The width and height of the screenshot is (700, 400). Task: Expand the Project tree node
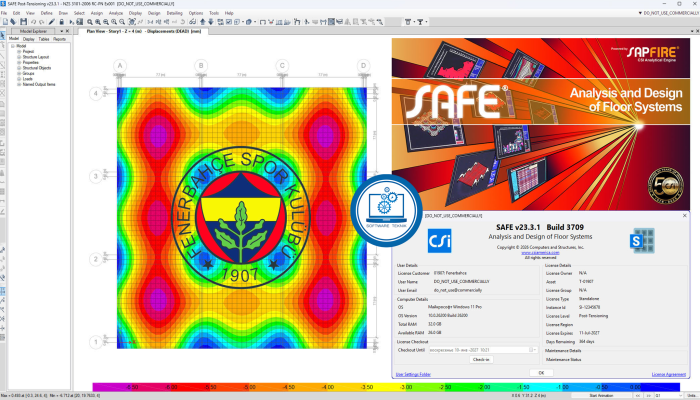coord(19,51)
